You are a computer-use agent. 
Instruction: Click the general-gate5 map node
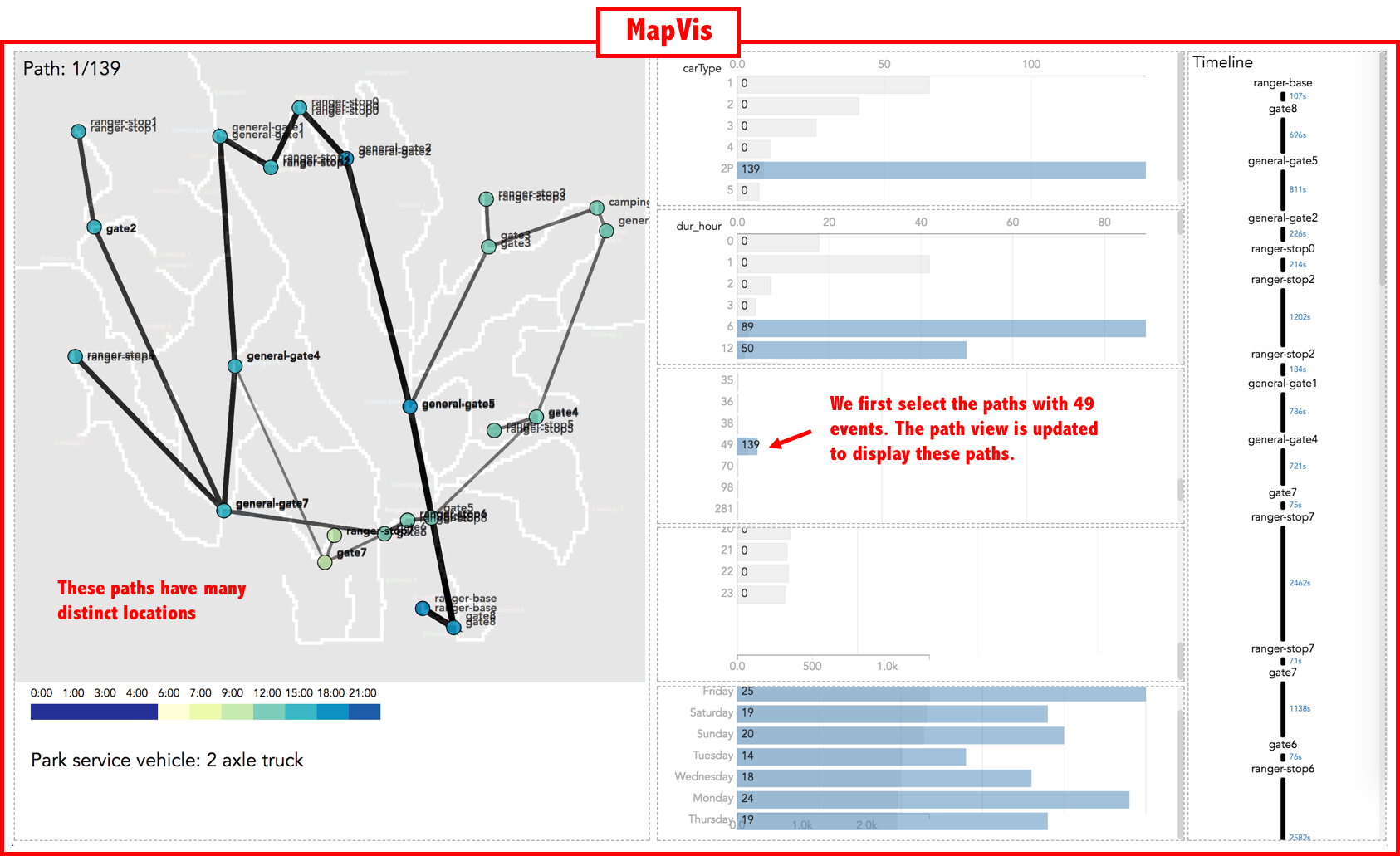(410, 406)
